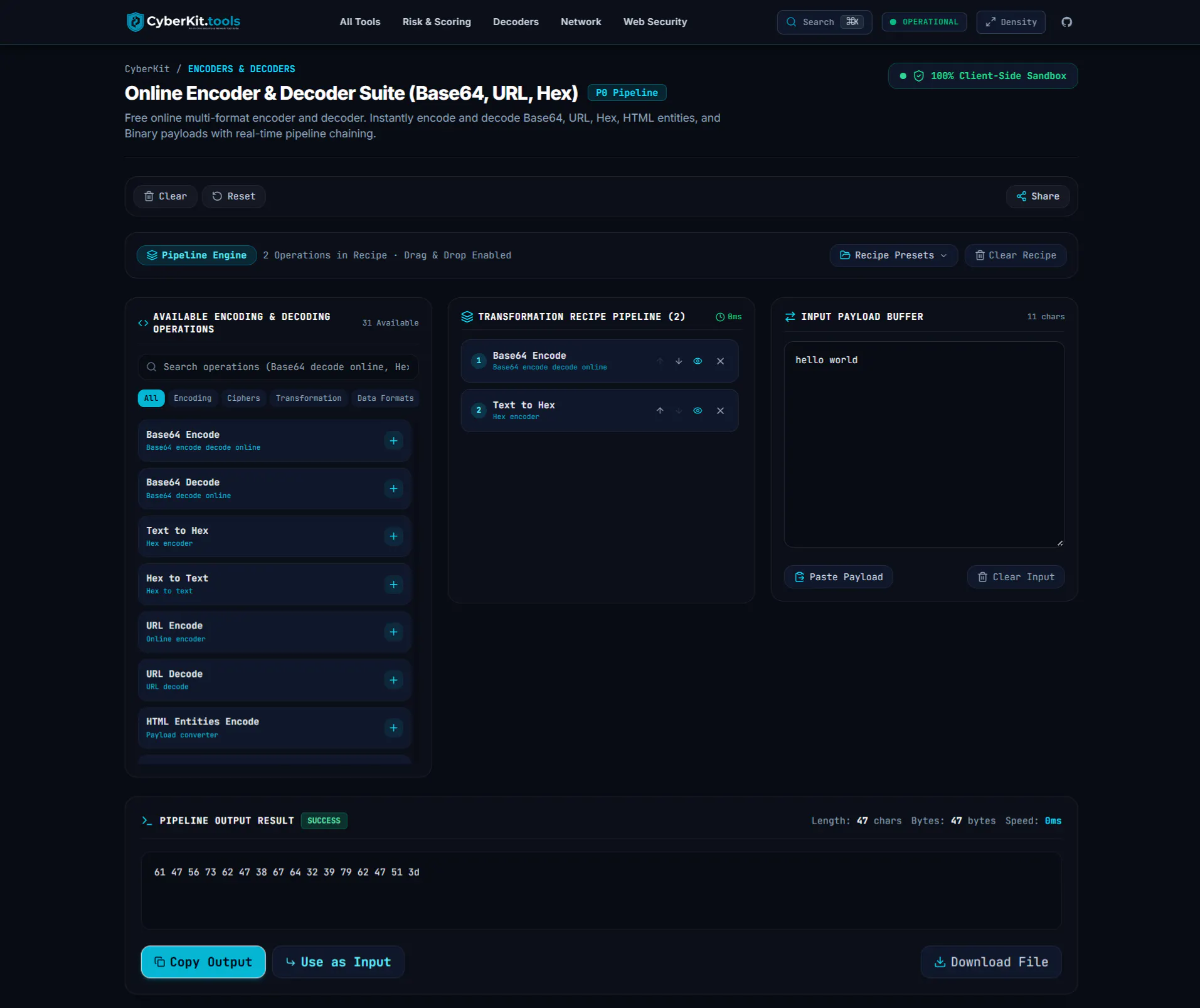Click the '31 Available' count text

coord(390,323)
